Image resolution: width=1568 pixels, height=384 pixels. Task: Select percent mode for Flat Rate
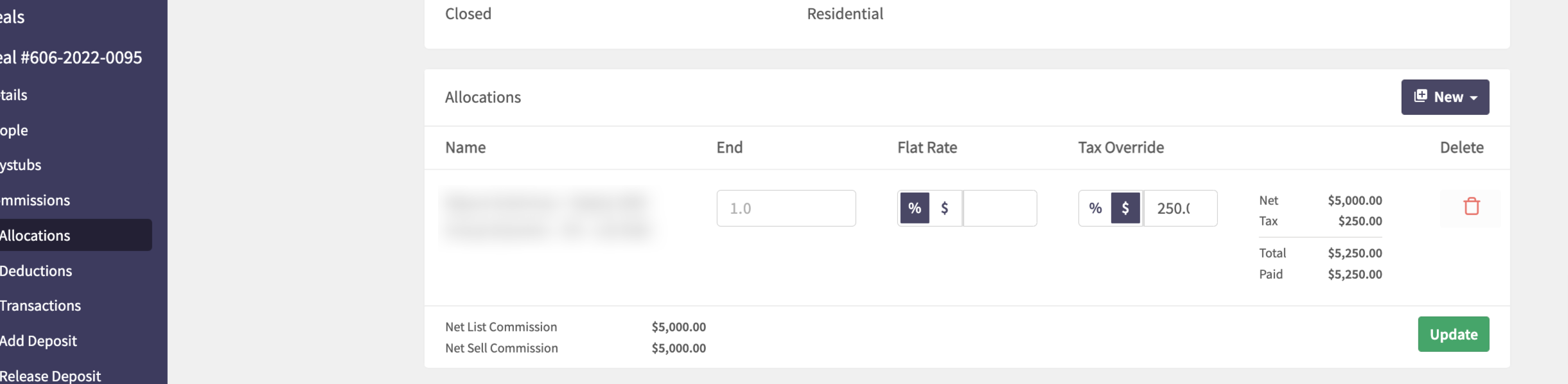click(915, 208)
